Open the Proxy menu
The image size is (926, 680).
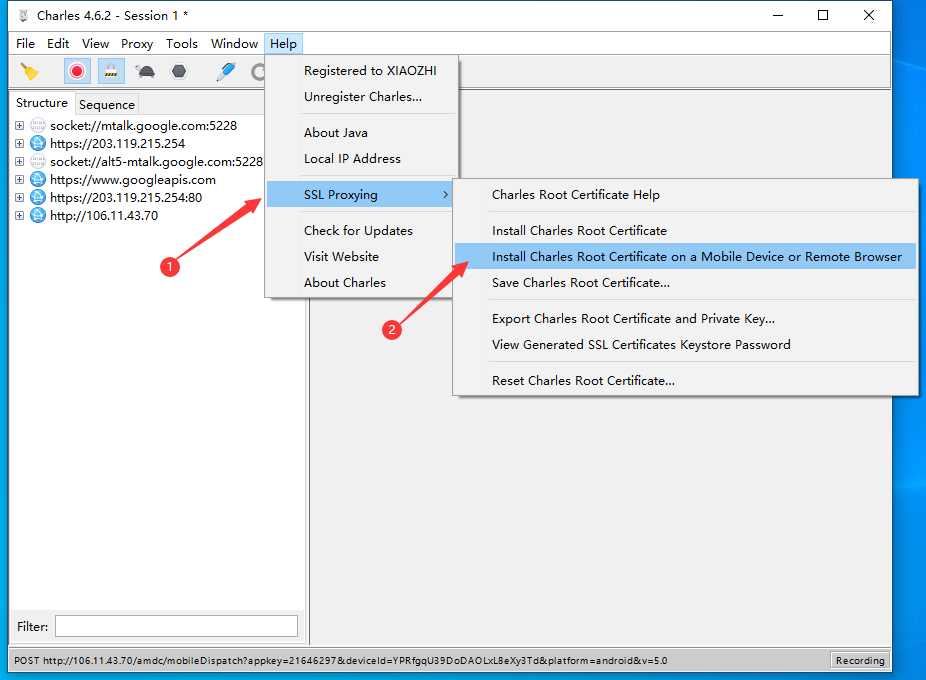click(x=137, y=44)
